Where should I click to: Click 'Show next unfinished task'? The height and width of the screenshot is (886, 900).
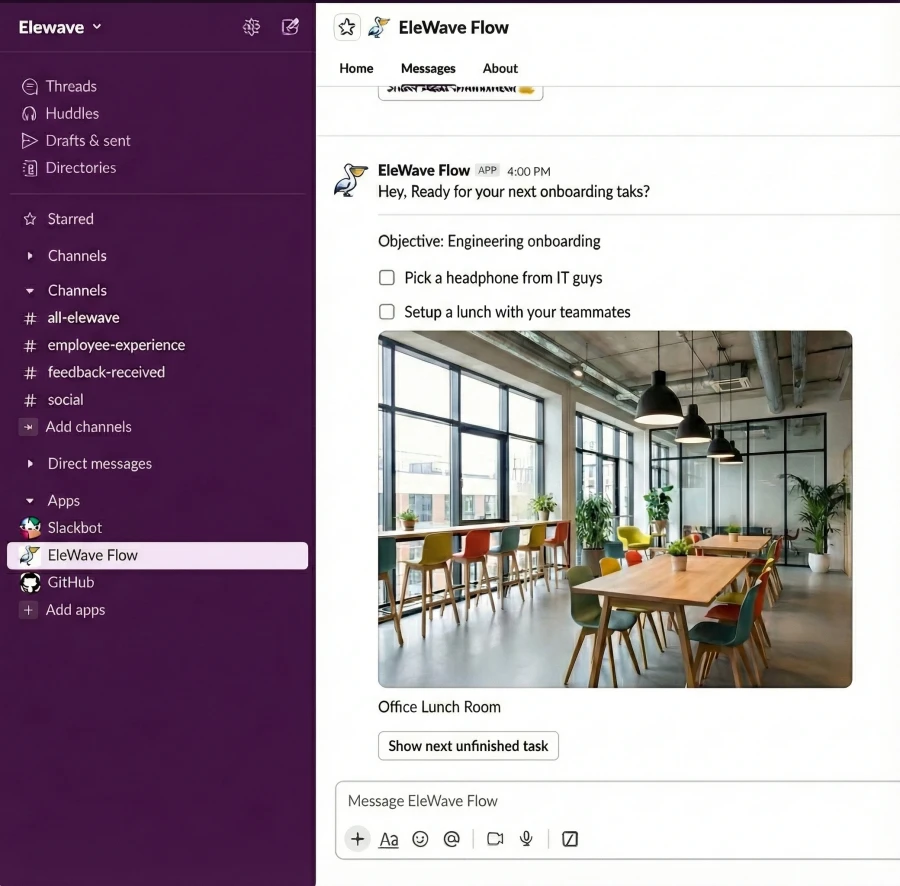coord(467,745)
